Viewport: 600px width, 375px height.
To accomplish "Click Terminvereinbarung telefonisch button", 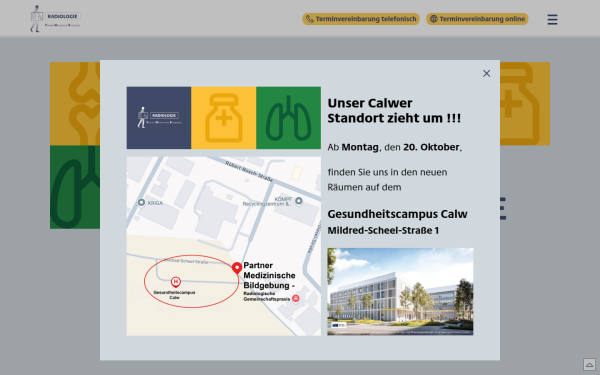I will (x=361, y=19).
